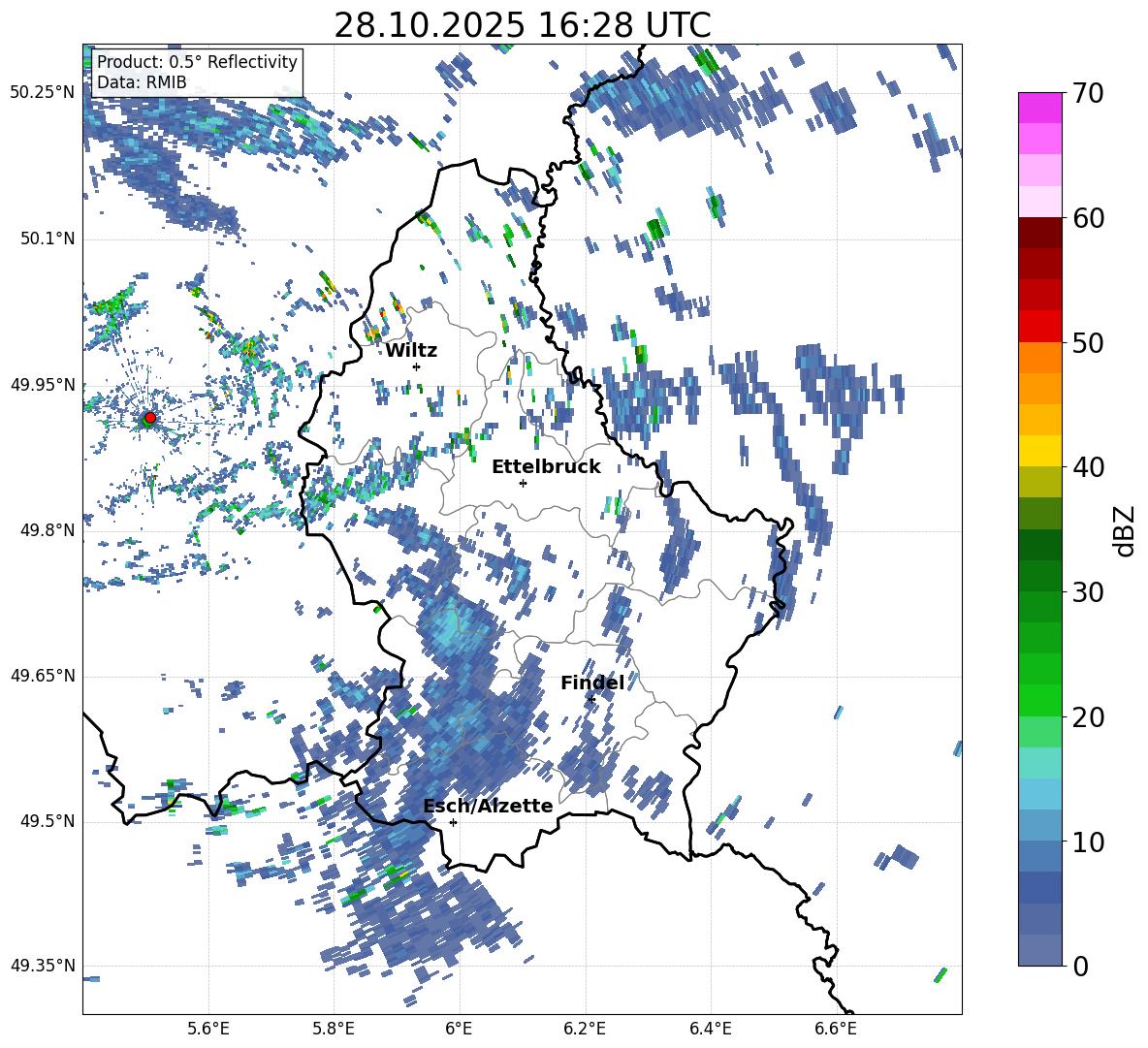Image resolution: width=1148 pixels, height=1048 pixels.
Task: Click the Esch/Alzette station cross marker
Action: coord(453,822)
